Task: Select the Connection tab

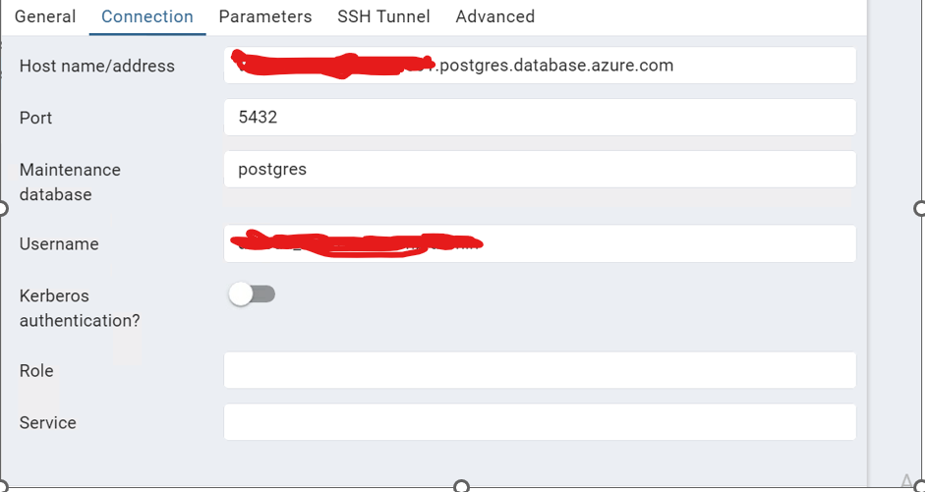Action: (x=147, y=17)
